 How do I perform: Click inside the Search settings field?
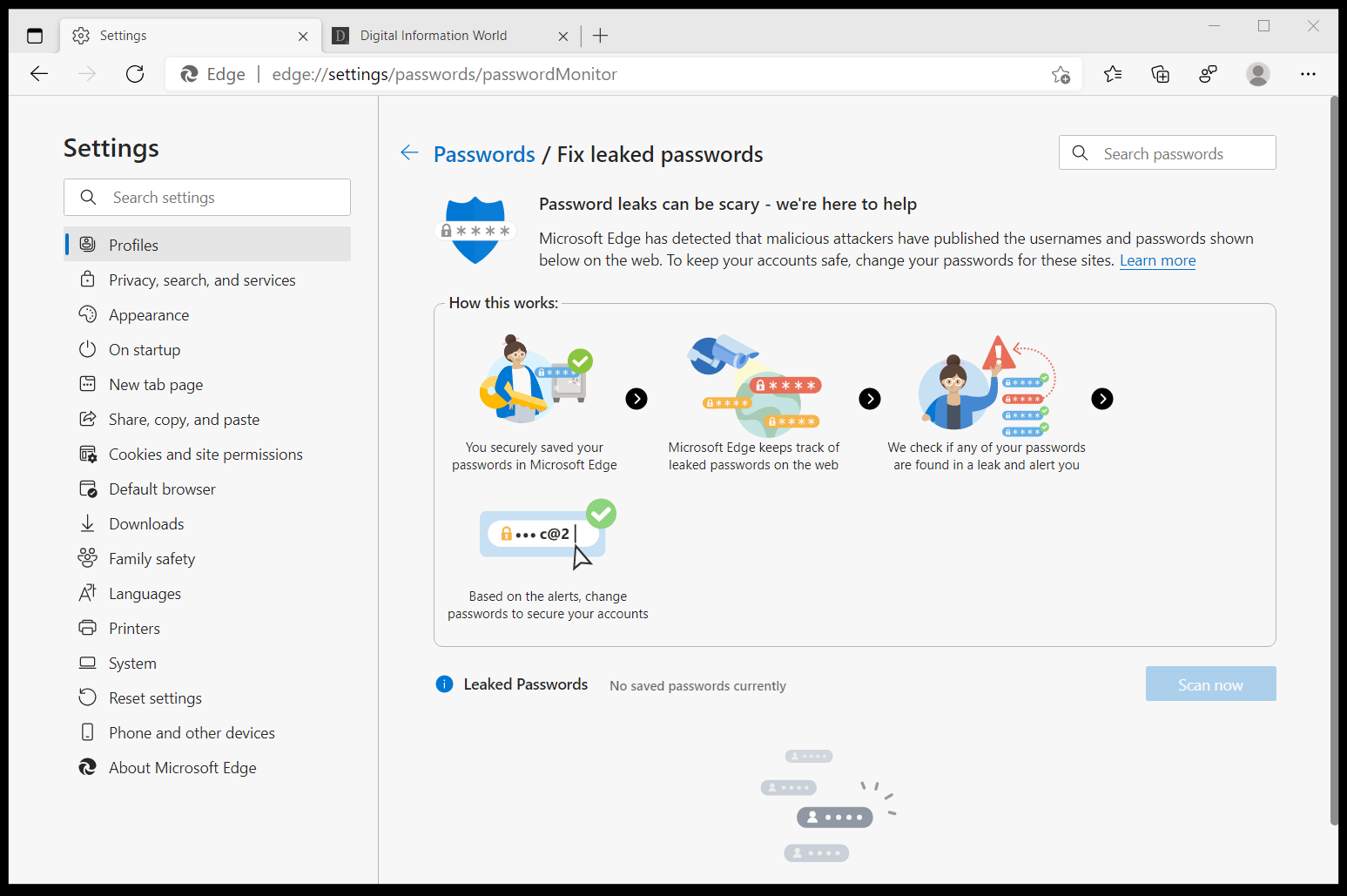click(x=206, y=197)
